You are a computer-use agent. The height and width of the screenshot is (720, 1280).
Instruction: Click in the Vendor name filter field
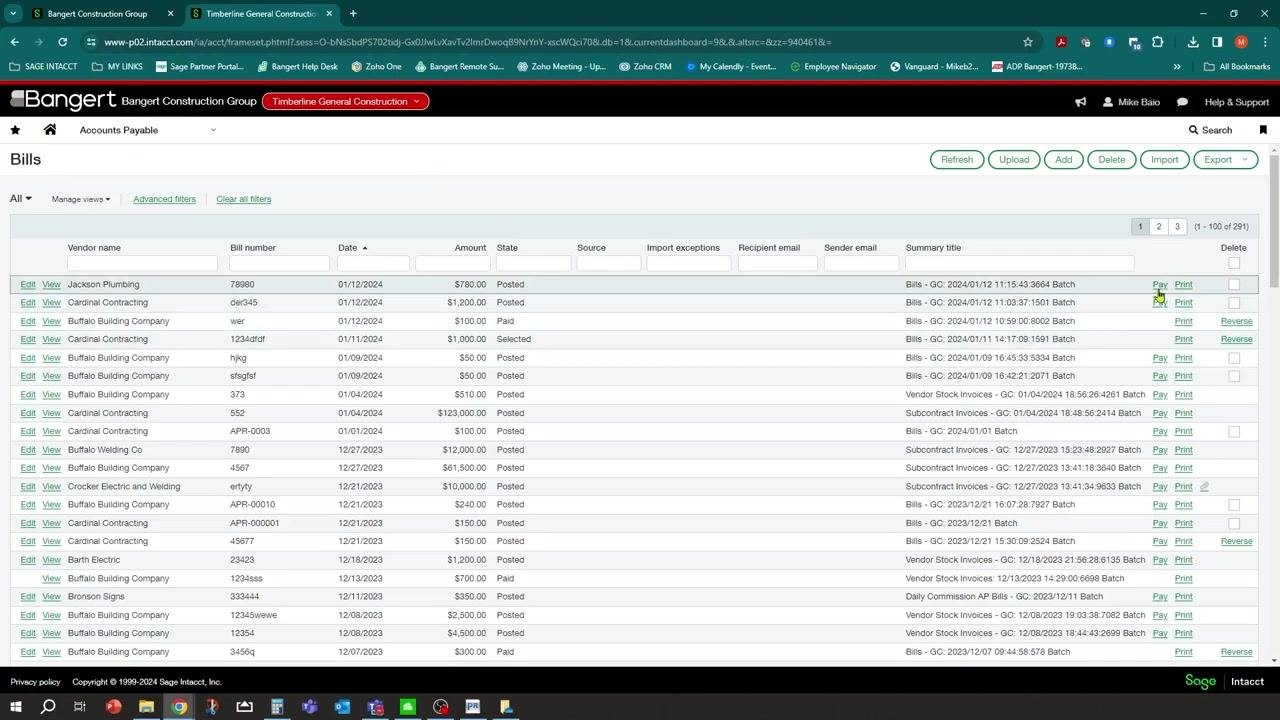coord(142,264)
